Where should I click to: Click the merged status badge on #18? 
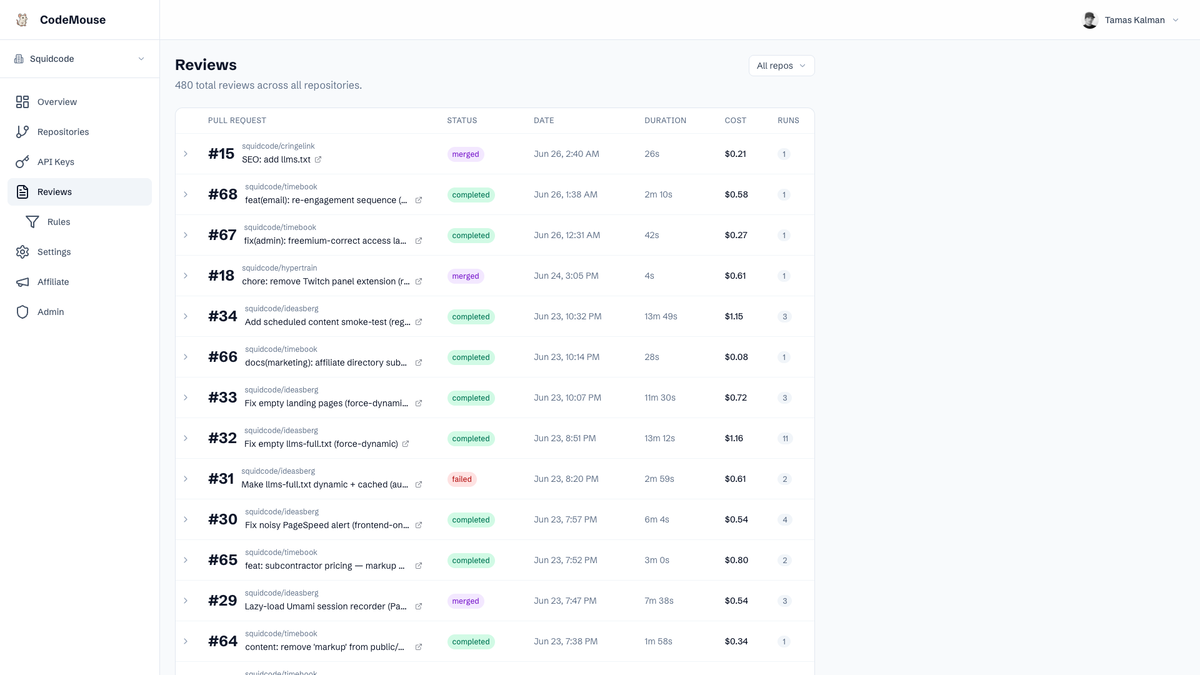coord(465,276)
